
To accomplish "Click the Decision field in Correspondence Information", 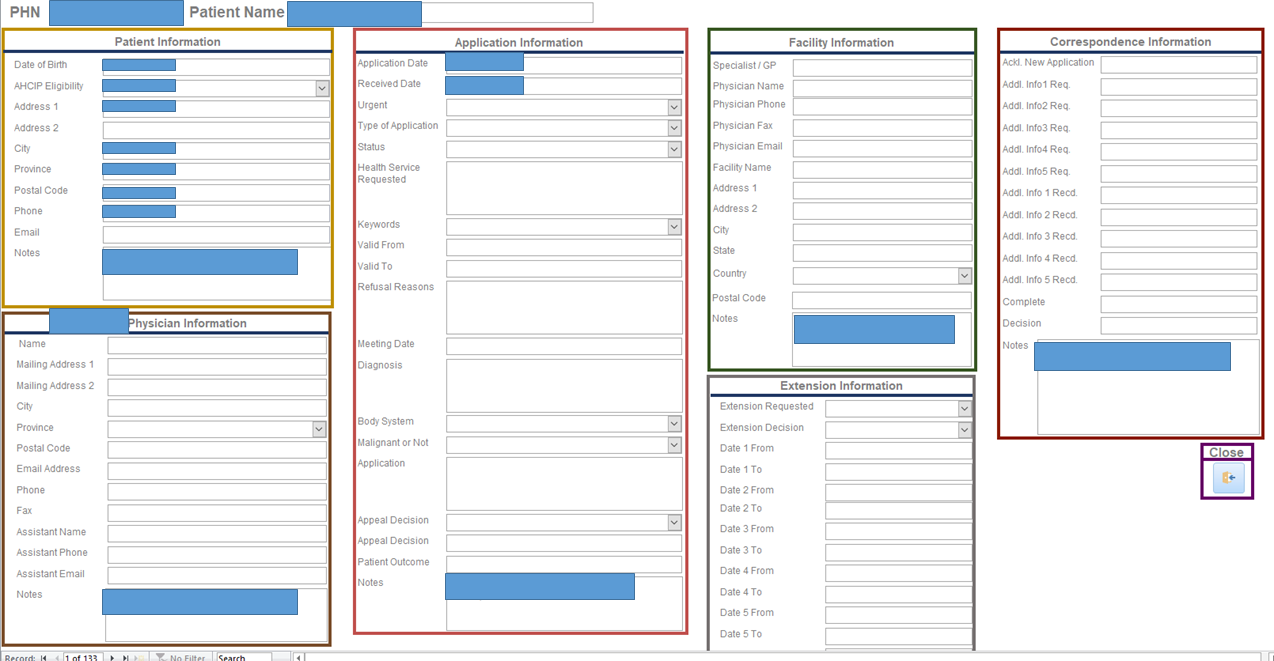I will coord(1178,325).
